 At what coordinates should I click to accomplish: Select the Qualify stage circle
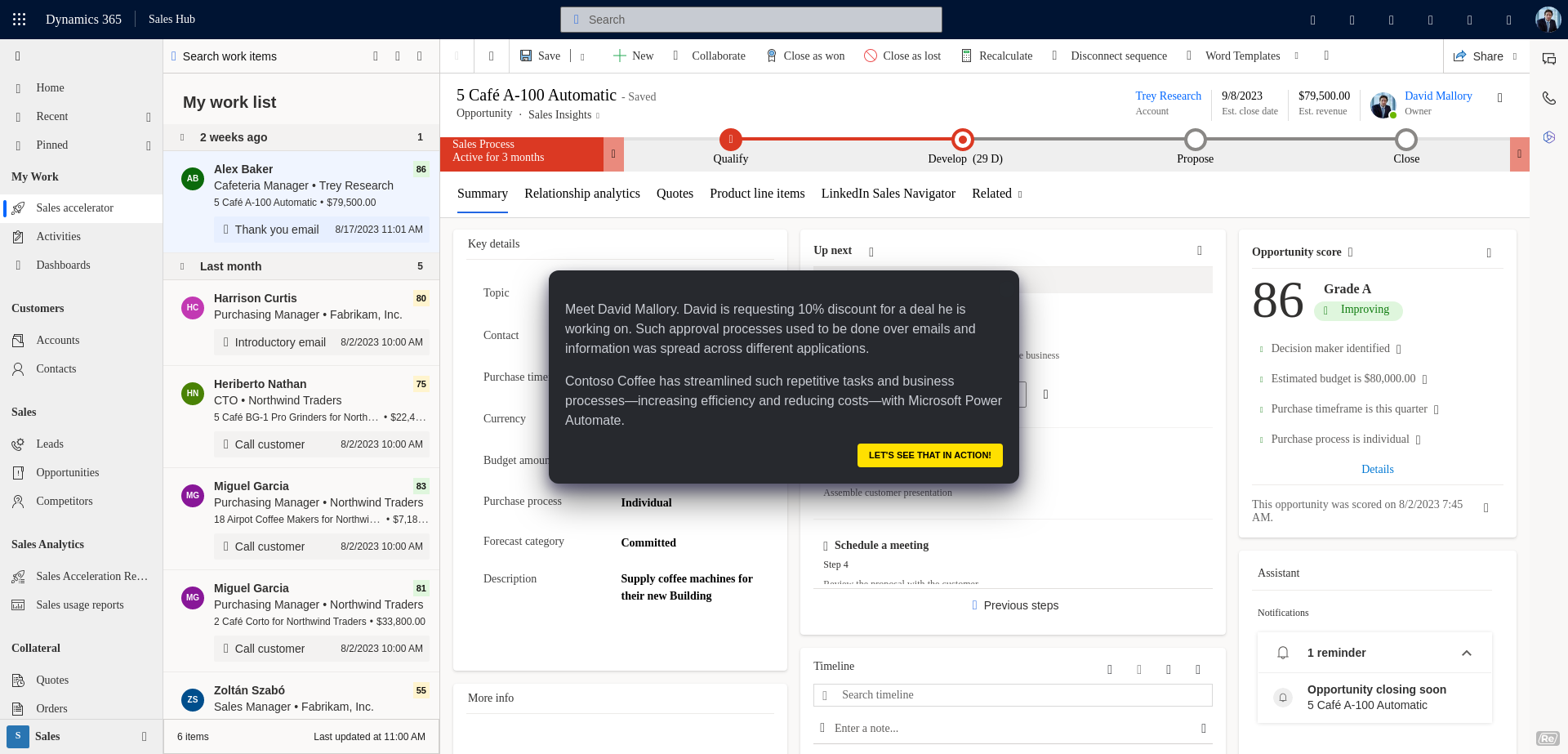click(731, 139)
